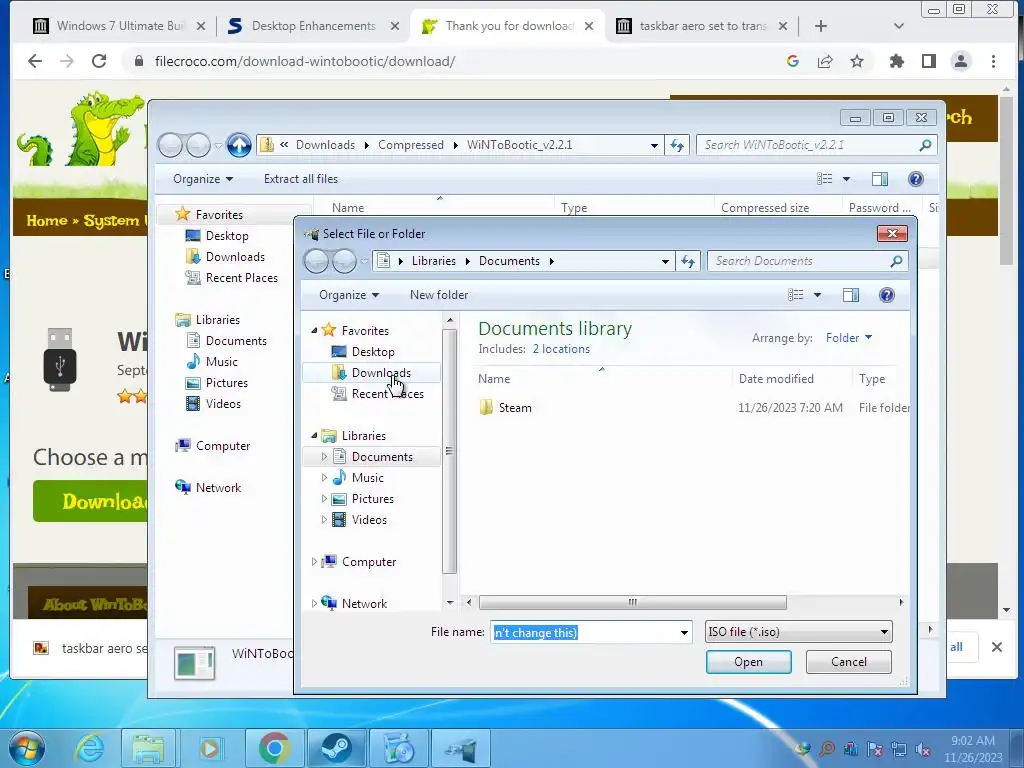
Task: Click the Up arrow button in the Explorer window
Action: click(x=239, y=145)
